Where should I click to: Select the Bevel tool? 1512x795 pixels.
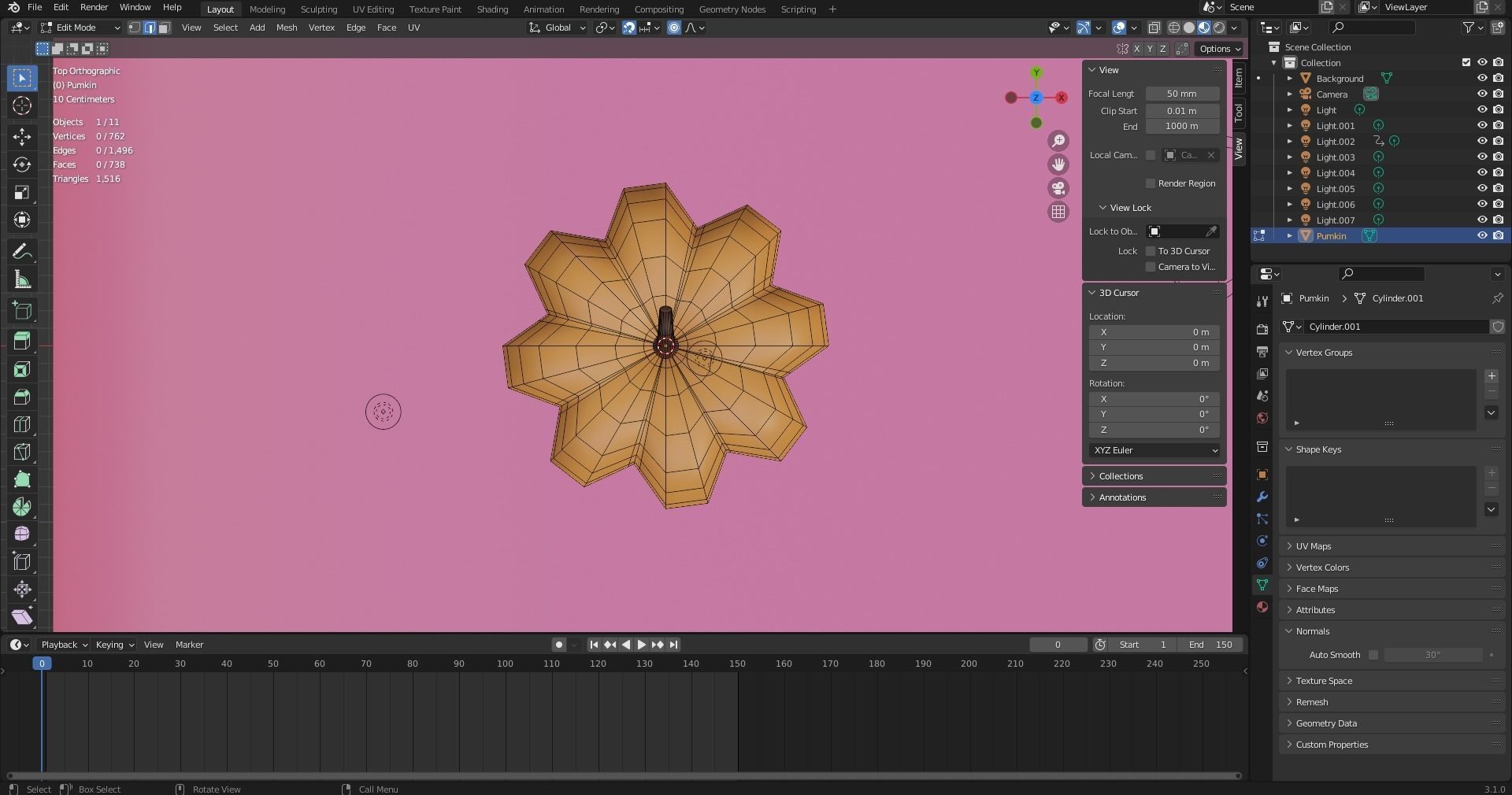[22, 397]
